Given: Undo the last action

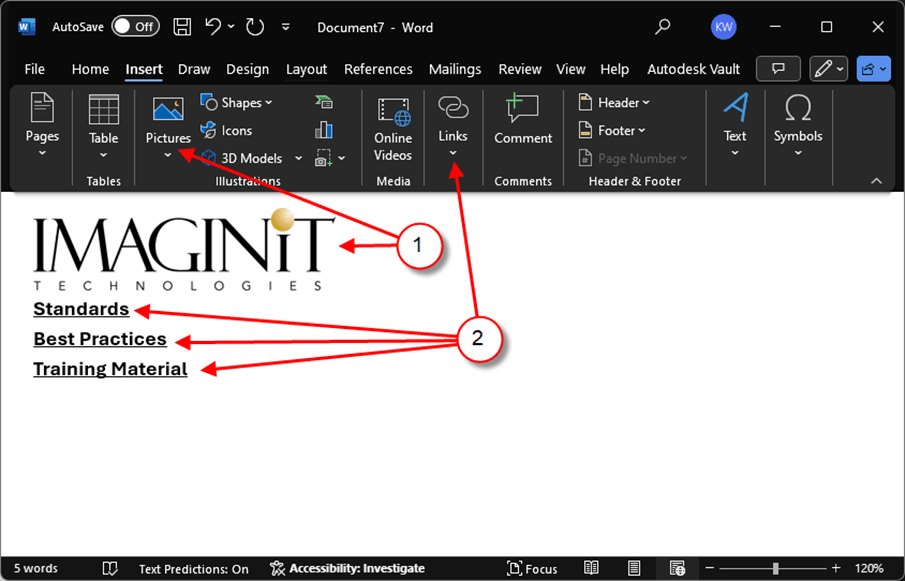Looking at the screenshot, I should pos(213,27).
